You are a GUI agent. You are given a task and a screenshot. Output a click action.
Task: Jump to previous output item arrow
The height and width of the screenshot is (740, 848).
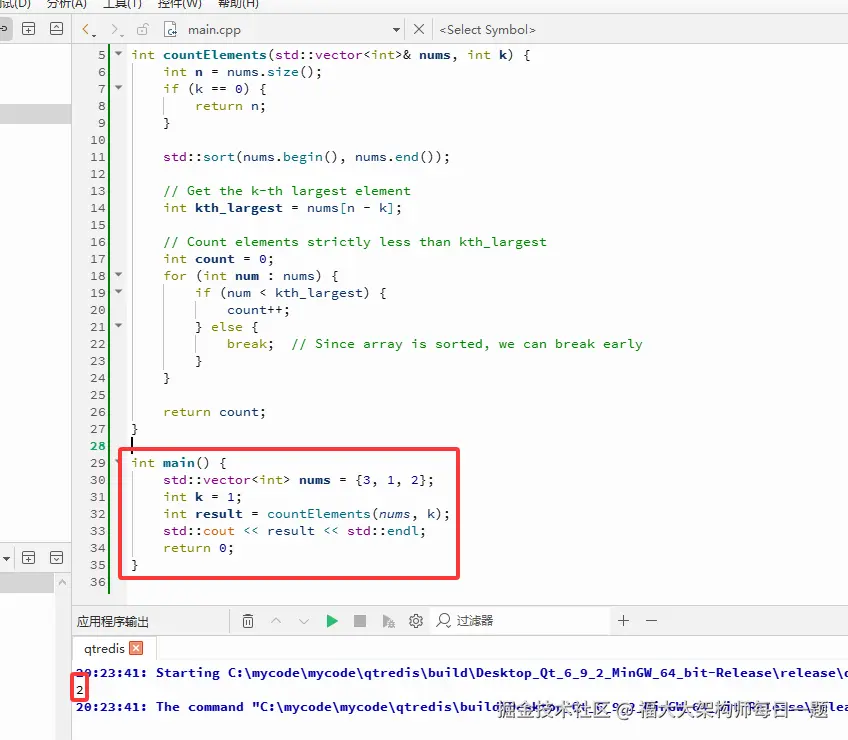click(276, 620)
